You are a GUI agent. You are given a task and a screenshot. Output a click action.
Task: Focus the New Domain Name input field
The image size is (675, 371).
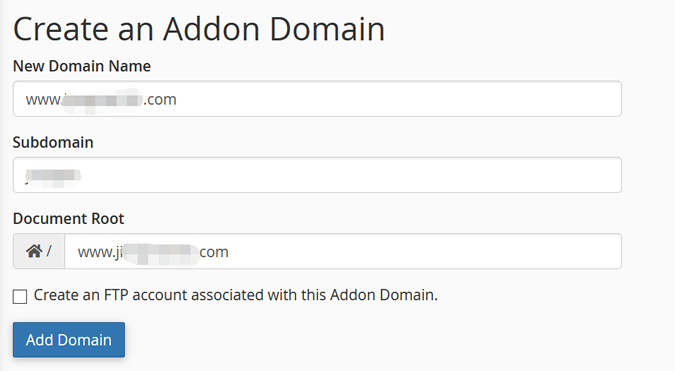point(317,99)
